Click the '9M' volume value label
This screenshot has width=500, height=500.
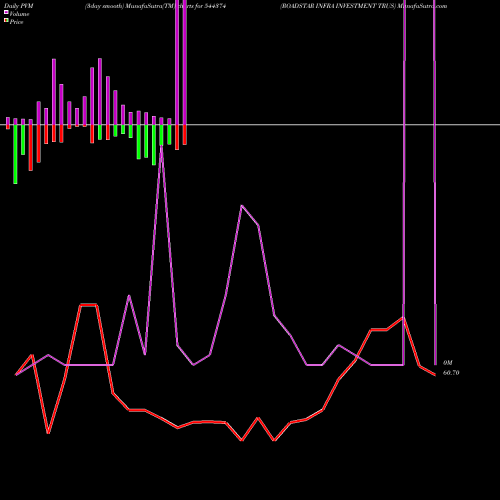(x=448, y=363)
